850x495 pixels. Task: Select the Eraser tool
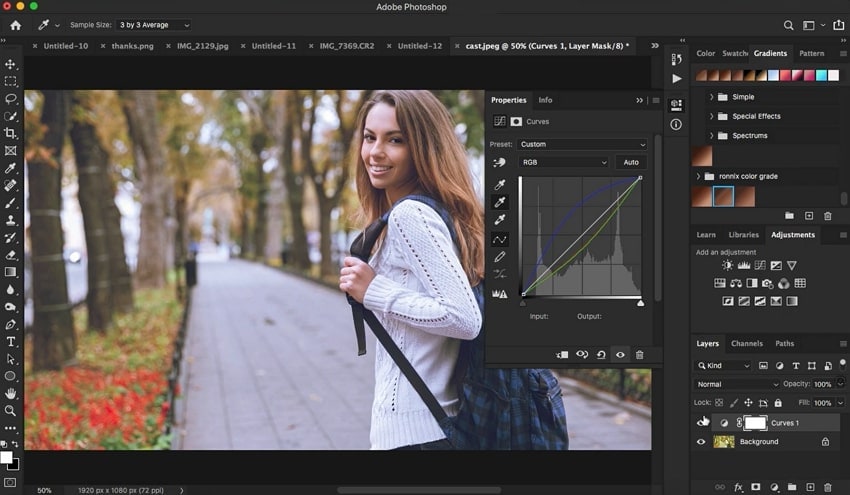(10, 255)
